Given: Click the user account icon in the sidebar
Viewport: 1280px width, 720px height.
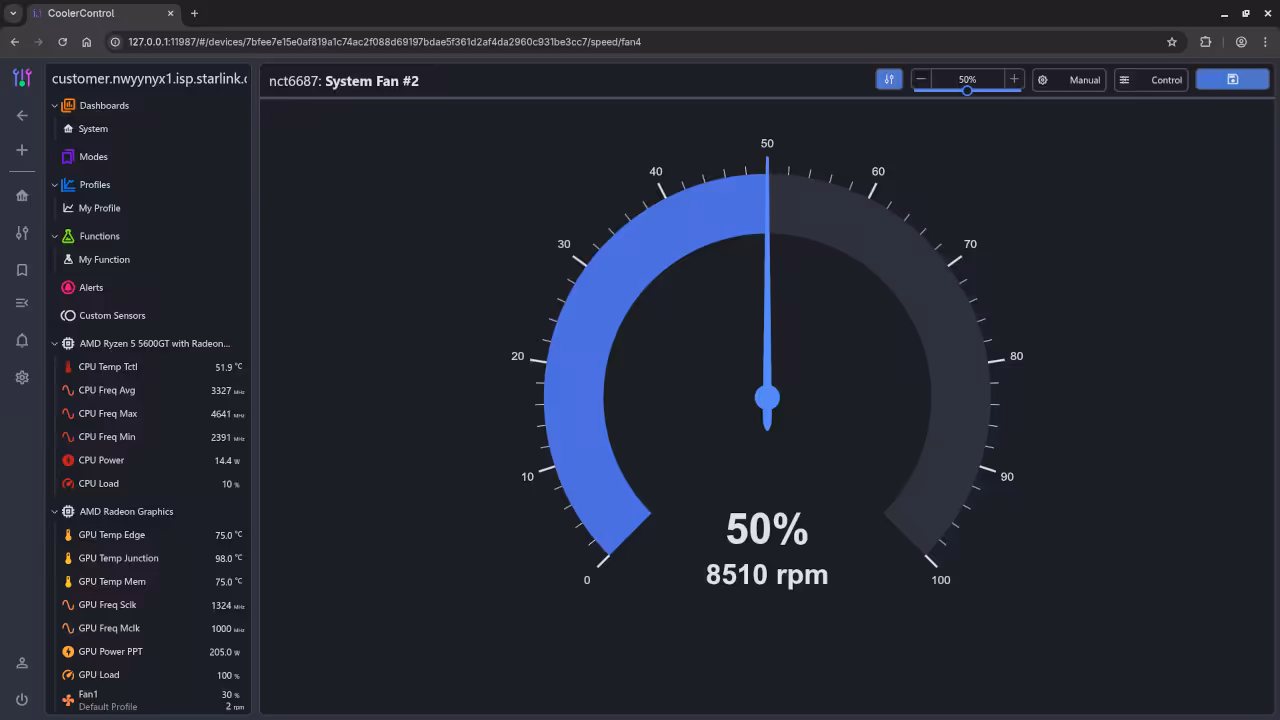Looking at the screenshot, I should click(22, 663).
